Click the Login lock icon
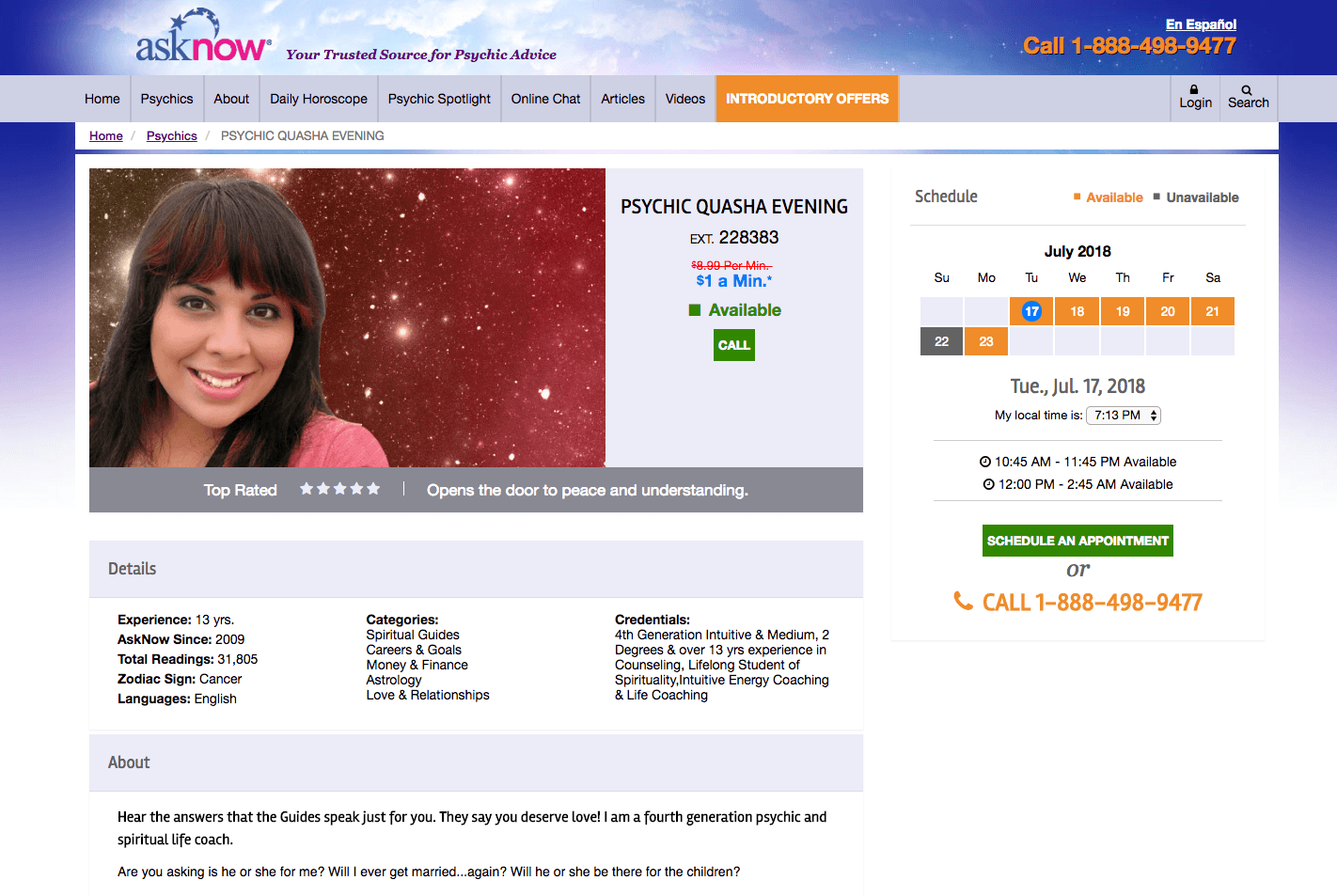 click(1194, 90)
